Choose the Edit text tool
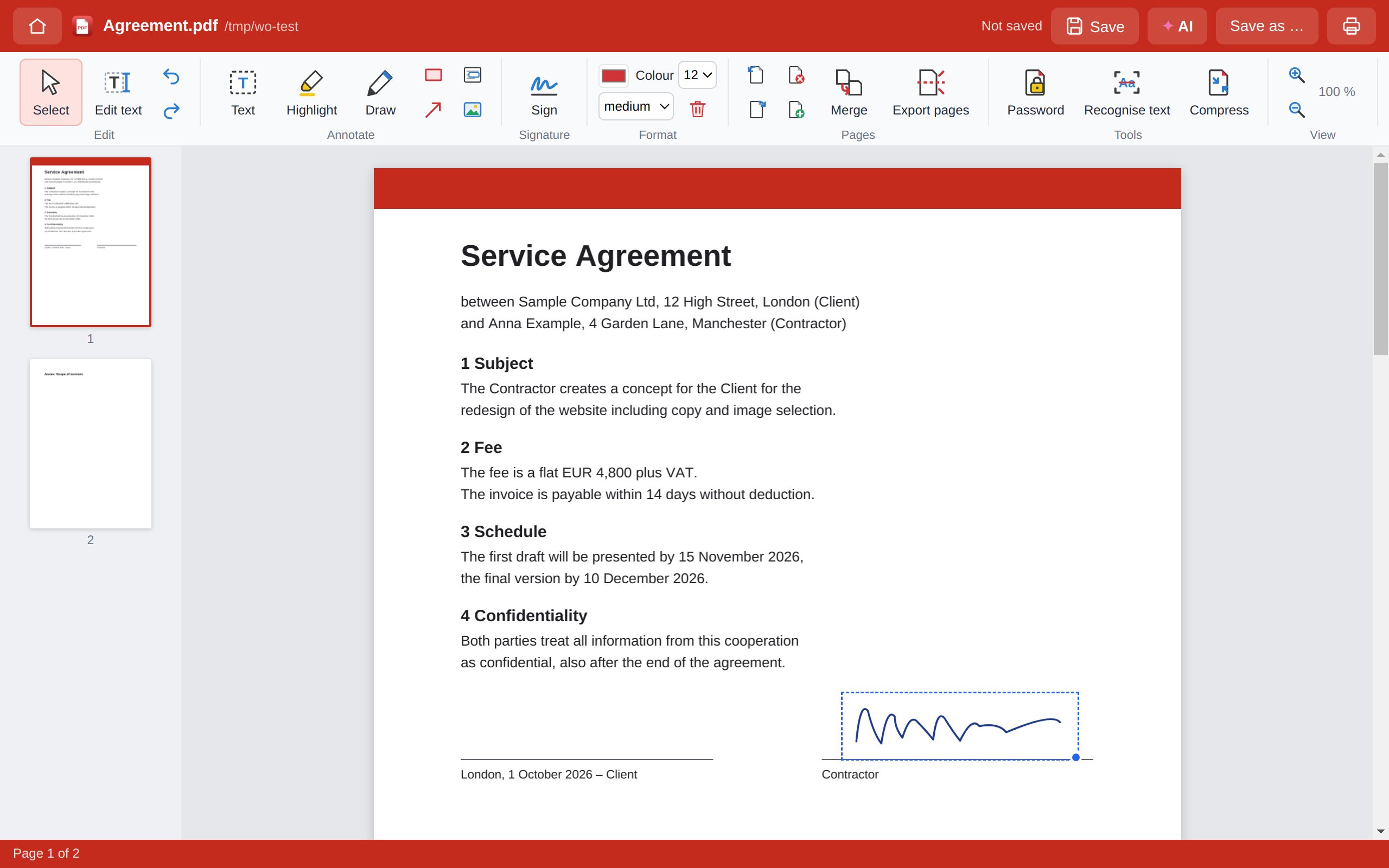The image size is (1389, 868). tap(118, 92)
